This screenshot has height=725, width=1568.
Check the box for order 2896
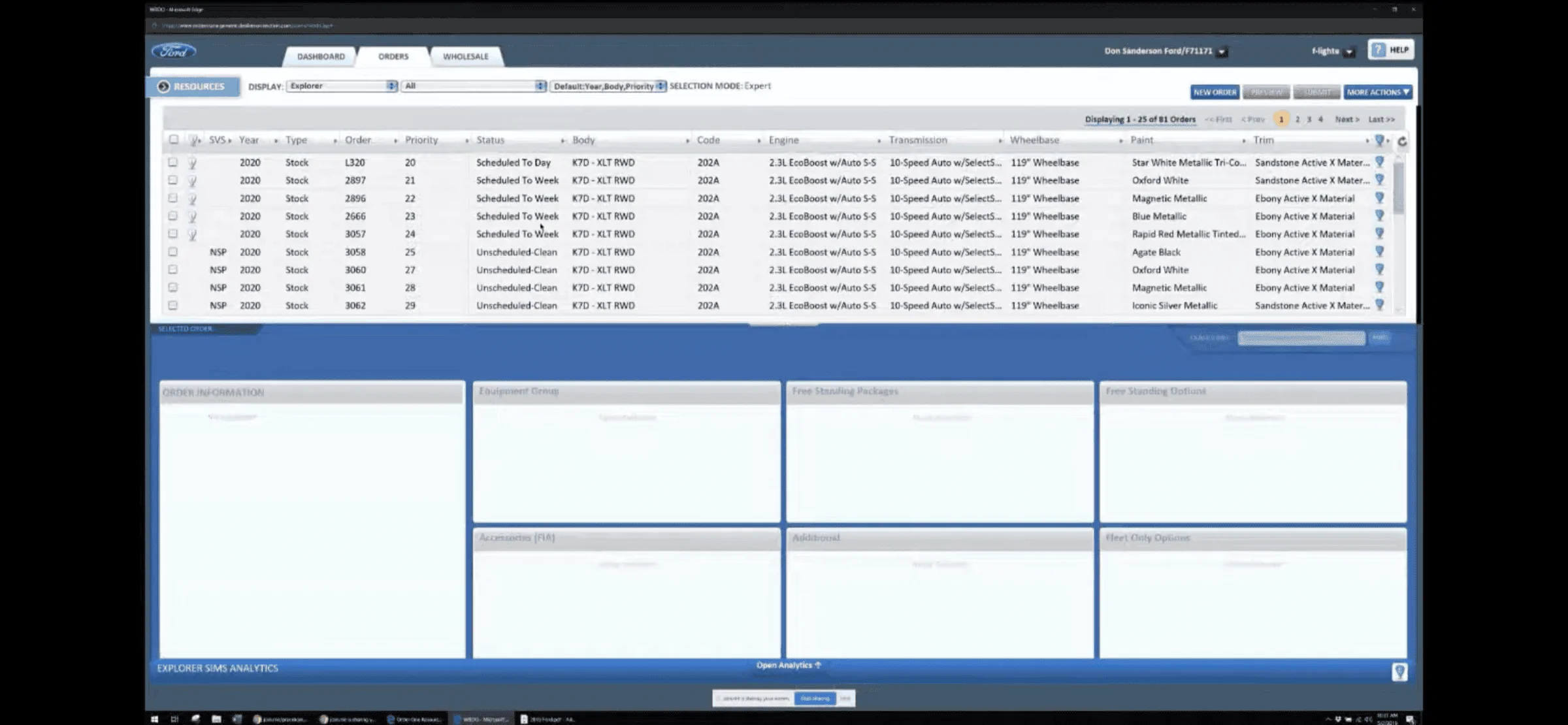(173, 198)
